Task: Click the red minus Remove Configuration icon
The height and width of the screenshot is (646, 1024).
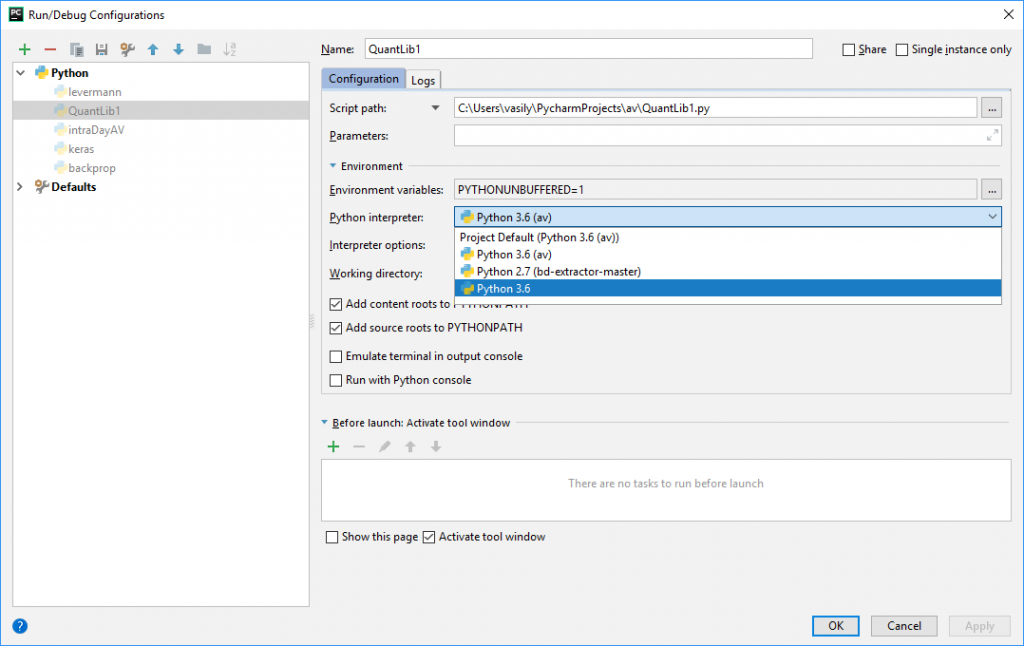Action: click(50, 49)
